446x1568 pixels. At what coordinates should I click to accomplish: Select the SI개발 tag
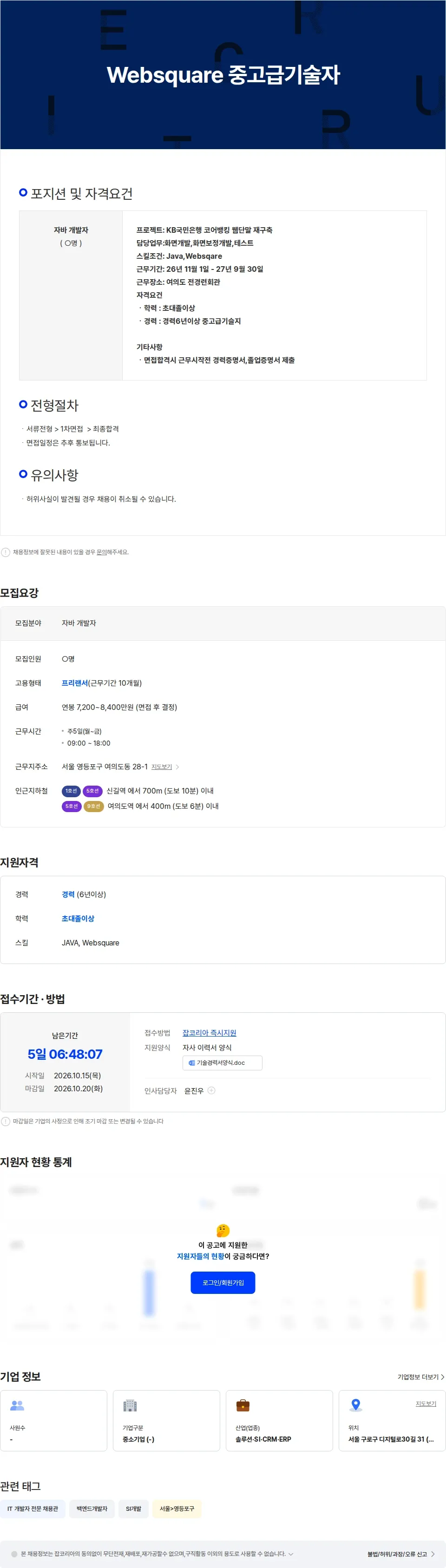pyautogui.click(x=133, y=1509)
